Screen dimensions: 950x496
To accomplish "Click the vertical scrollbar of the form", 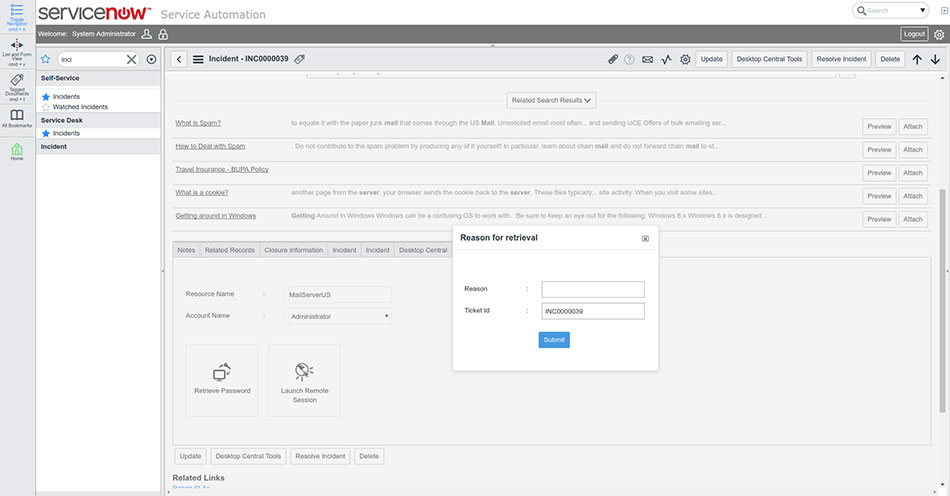I will click(942, 301).
